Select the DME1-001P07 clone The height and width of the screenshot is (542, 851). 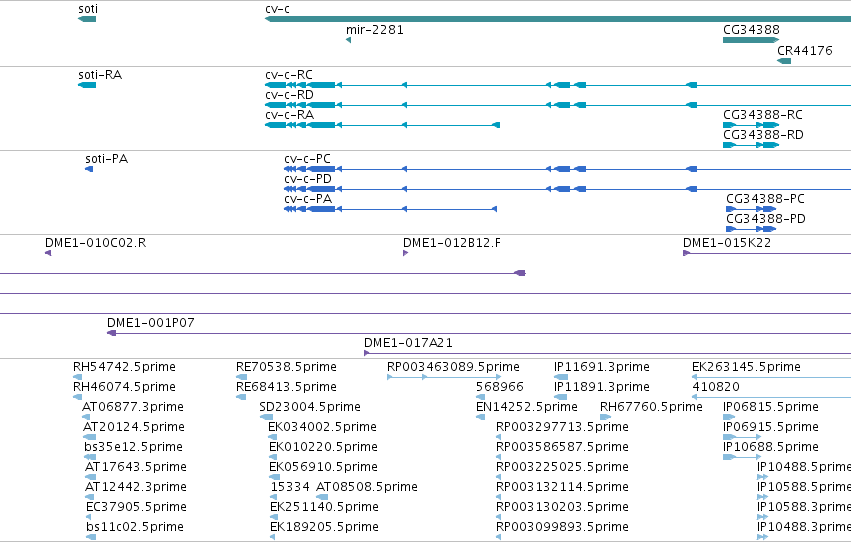479,334
